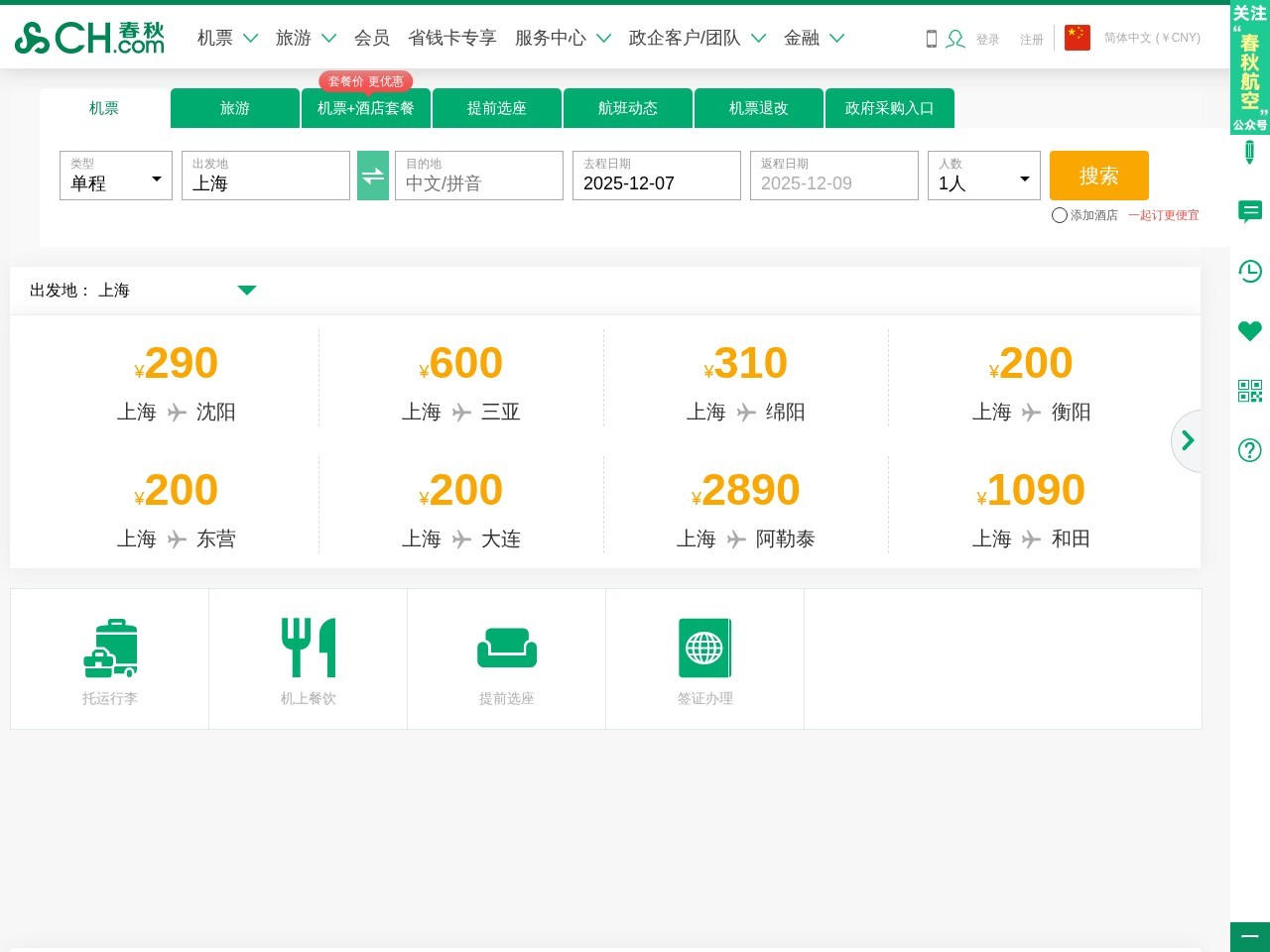Viewport: 1270px width, 952px height.
Task: Open the checked baggage (托运行李) service icon
Action: [x=109, y=650]
